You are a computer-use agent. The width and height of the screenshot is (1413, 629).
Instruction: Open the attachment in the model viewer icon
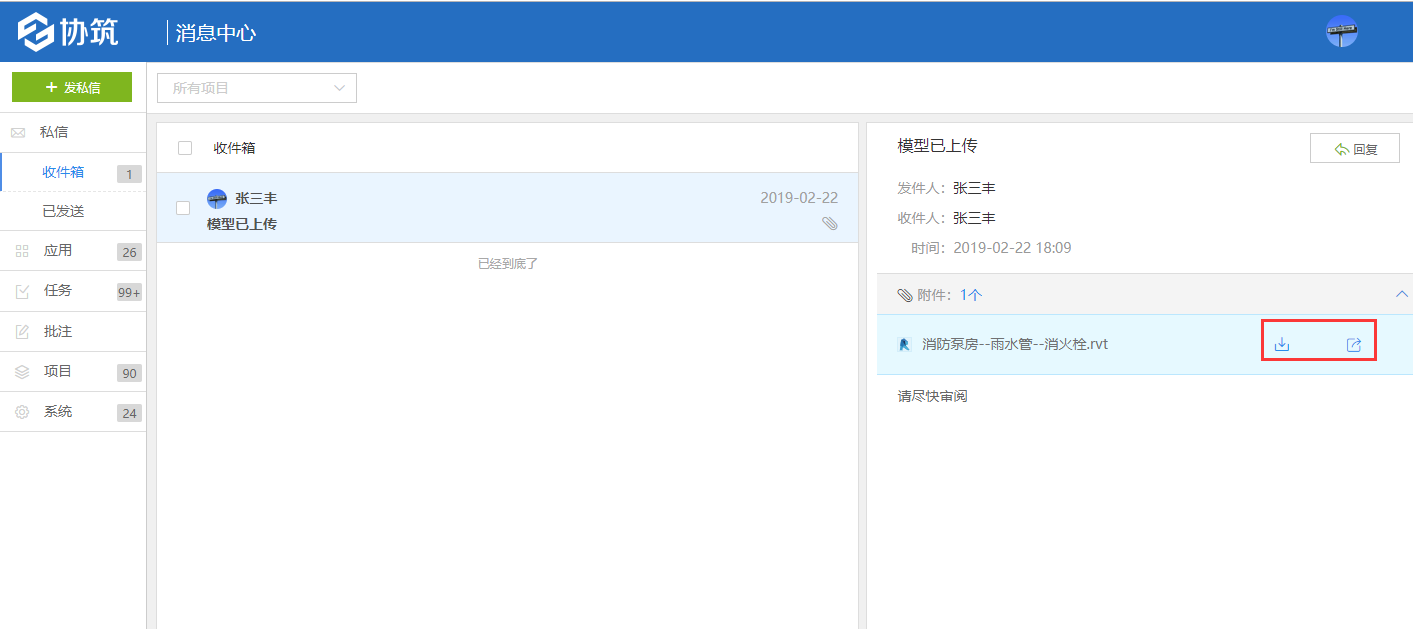click(1354, 344)
